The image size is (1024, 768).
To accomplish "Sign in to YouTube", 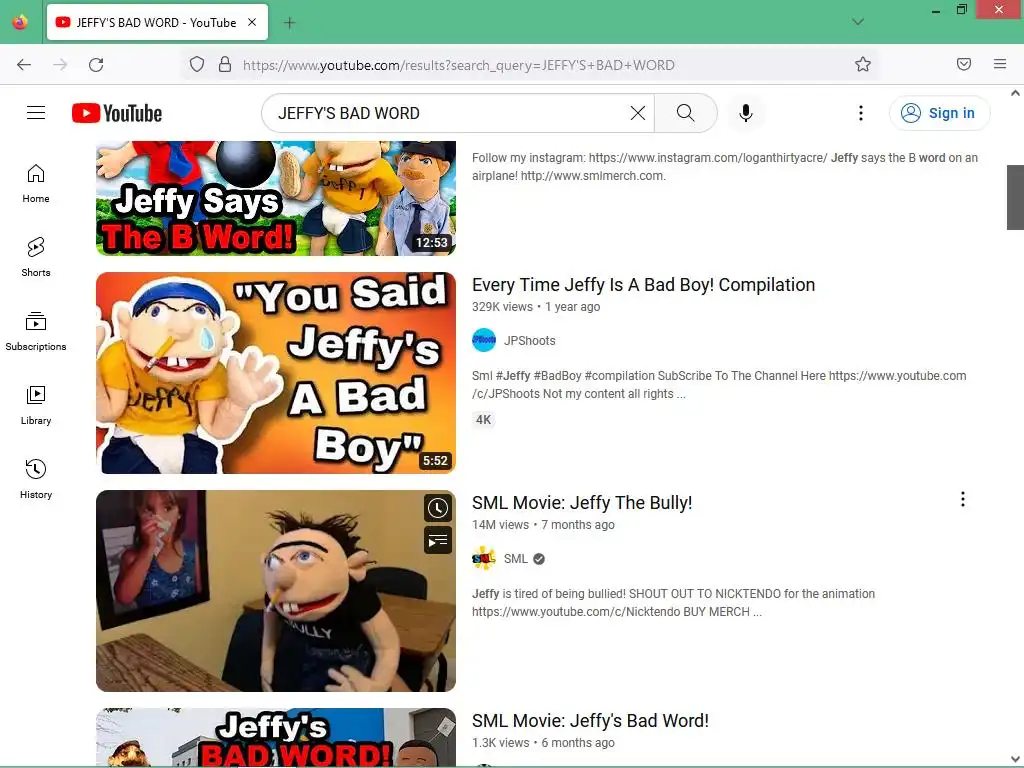I will (939, 113).
